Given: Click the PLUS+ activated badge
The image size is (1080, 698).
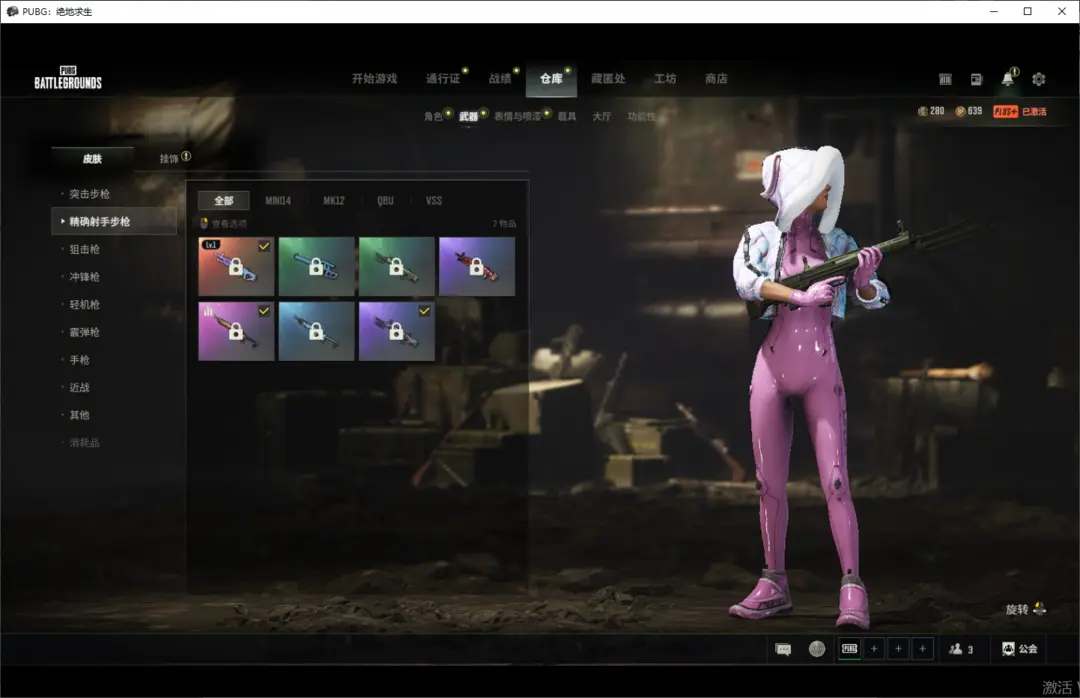Looking at the screenshot, I should click(x=1020, y=111).
